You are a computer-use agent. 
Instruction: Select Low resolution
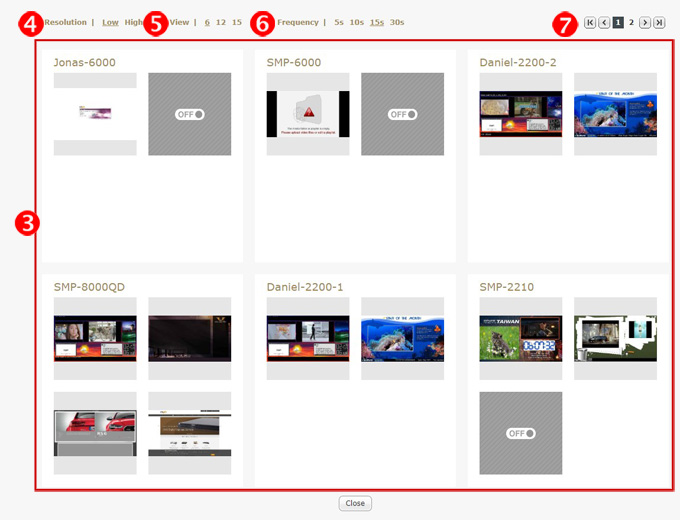[110, 22]
